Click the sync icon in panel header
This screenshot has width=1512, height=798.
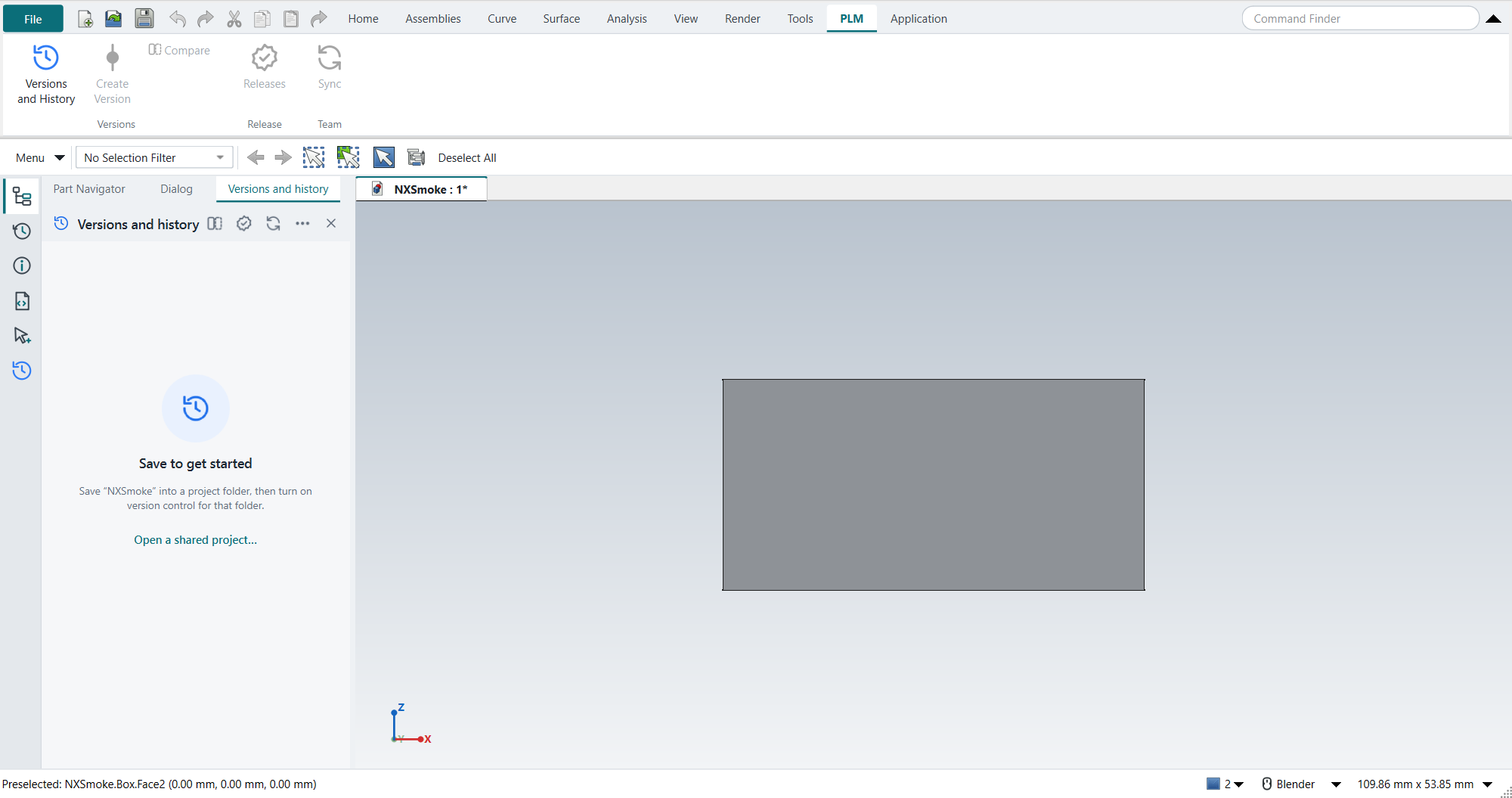(x=274, y=223)
